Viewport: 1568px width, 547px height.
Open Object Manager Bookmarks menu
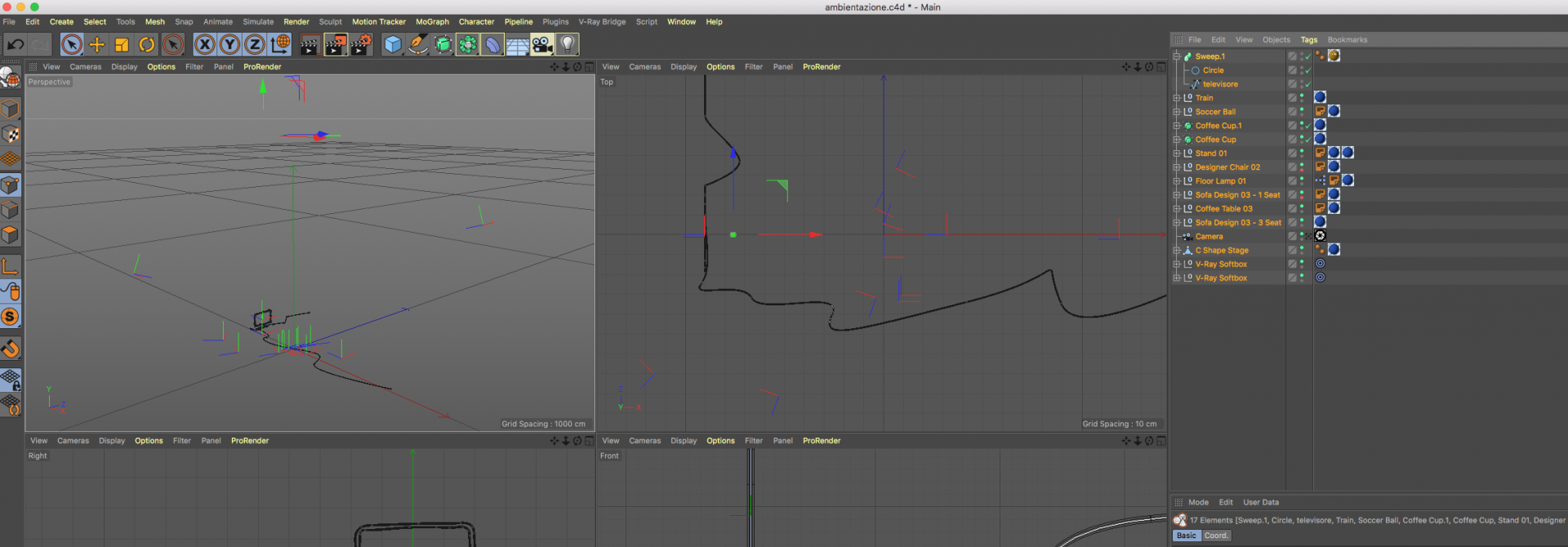(x=1347, y=40)
